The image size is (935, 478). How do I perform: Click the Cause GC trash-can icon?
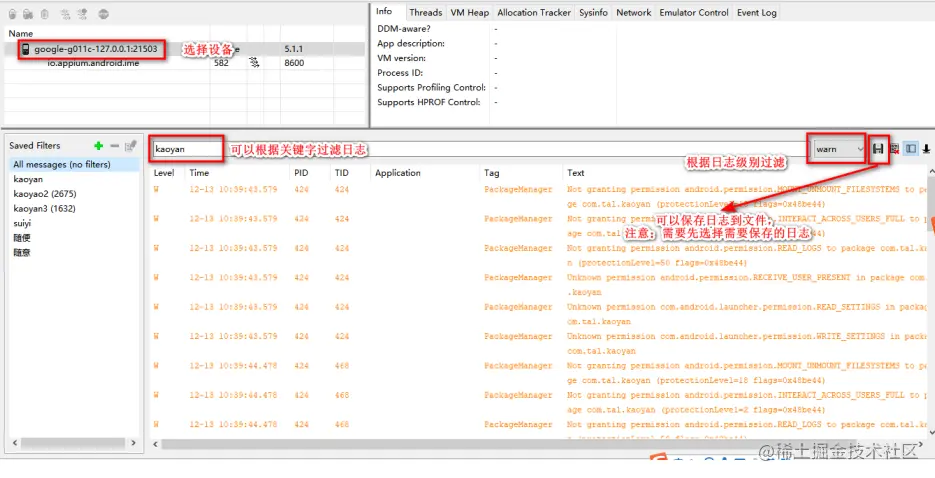pyautogui.click(x=45, y=14)
